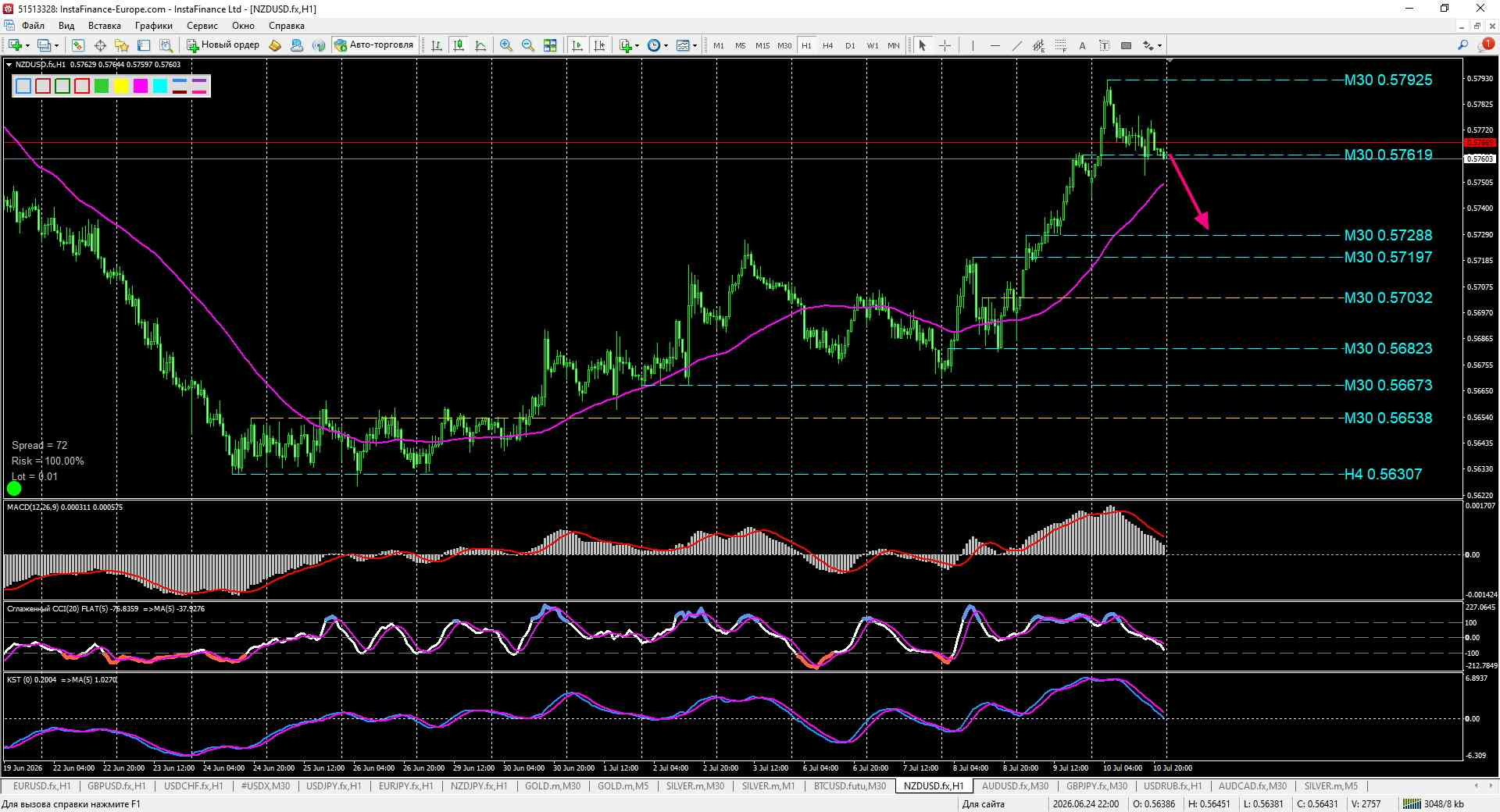Viewport: 1500px width, 812px height.
Task: Open the Файл menu
Action: coord(34,26)
